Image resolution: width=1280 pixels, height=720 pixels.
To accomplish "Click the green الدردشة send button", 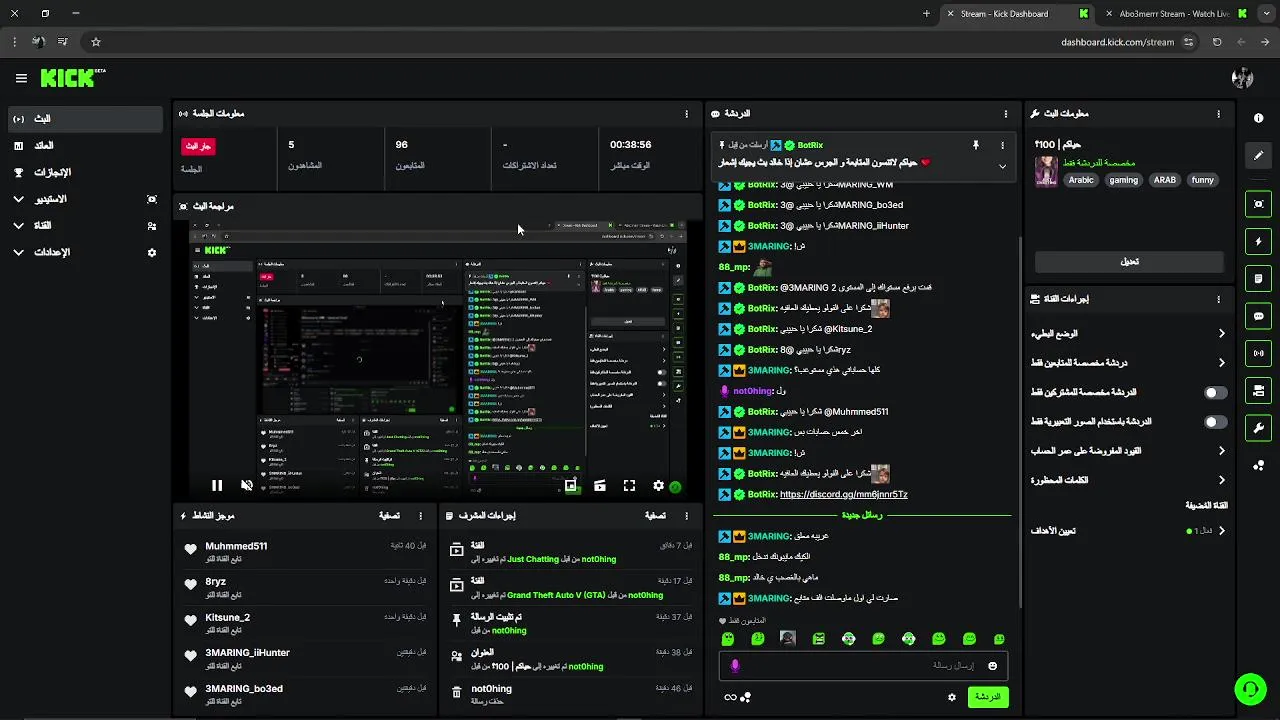I will point(988,697).
